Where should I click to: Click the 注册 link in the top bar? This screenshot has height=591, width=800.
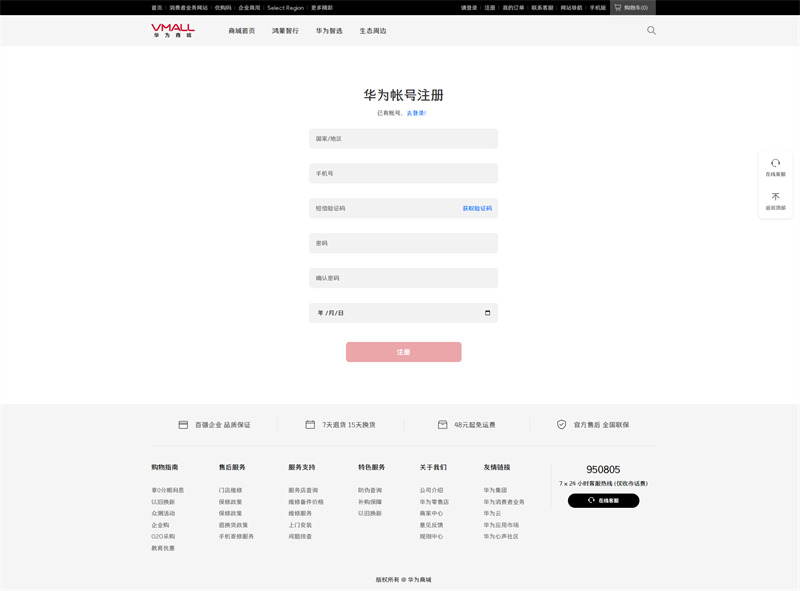[x=490, y=8]
